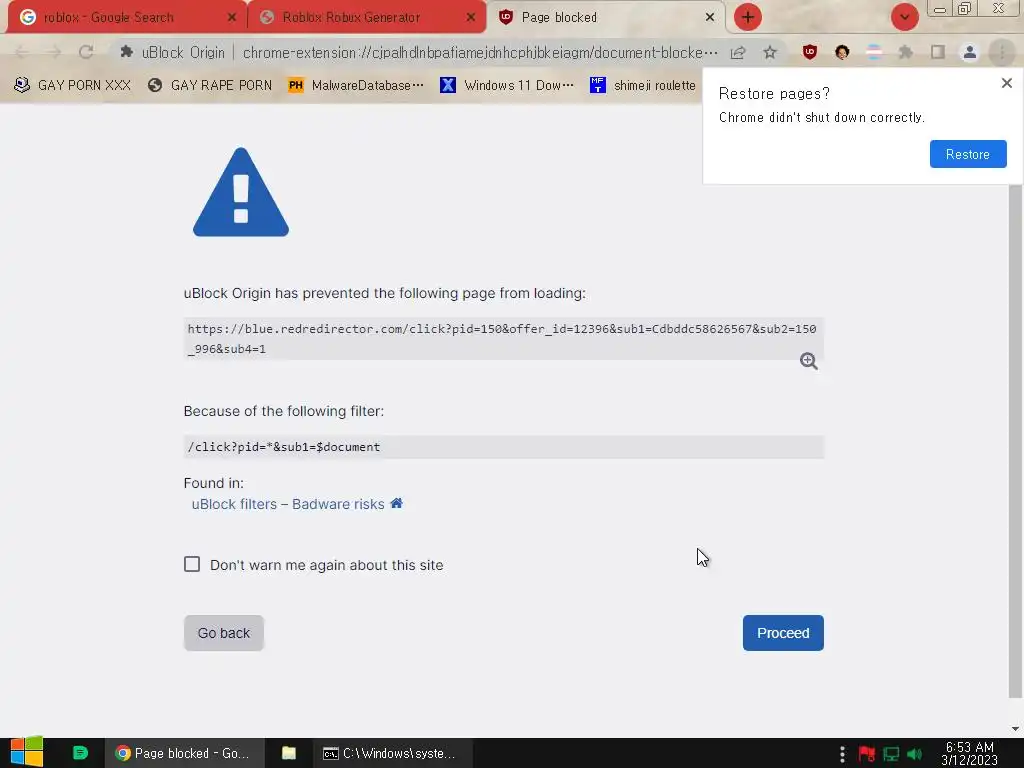Click the blue warning triangle image
The image size is (1024, 768).
point(241,192)
